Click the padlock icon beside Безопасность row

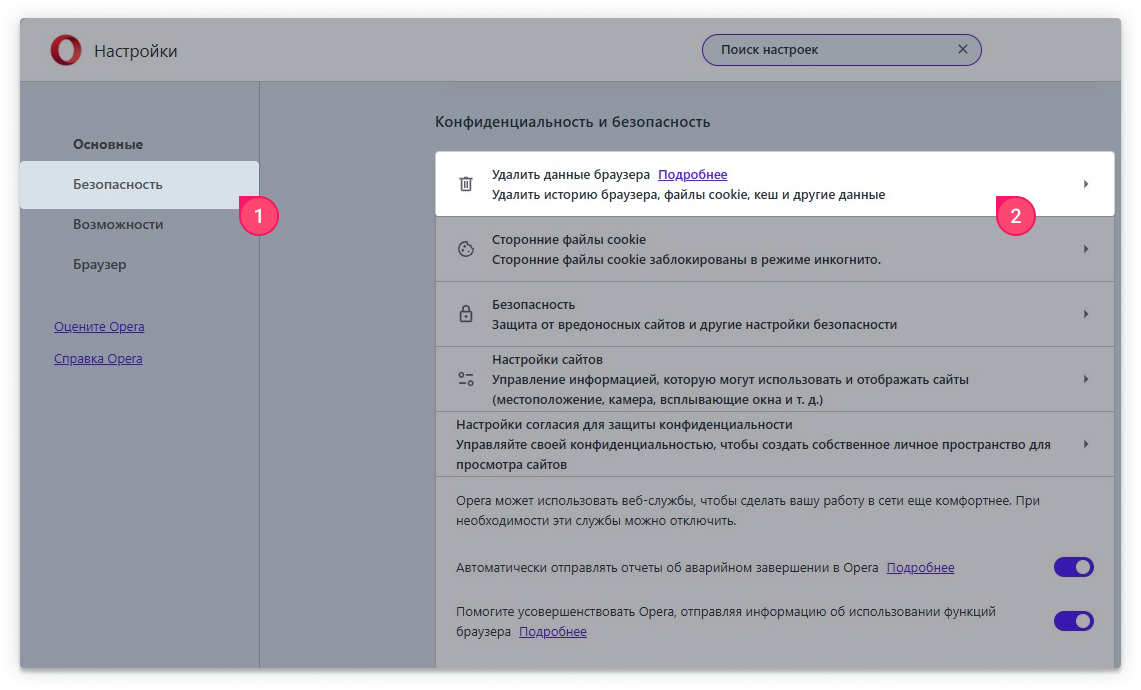pyautogui.click(x=465, y=314)
